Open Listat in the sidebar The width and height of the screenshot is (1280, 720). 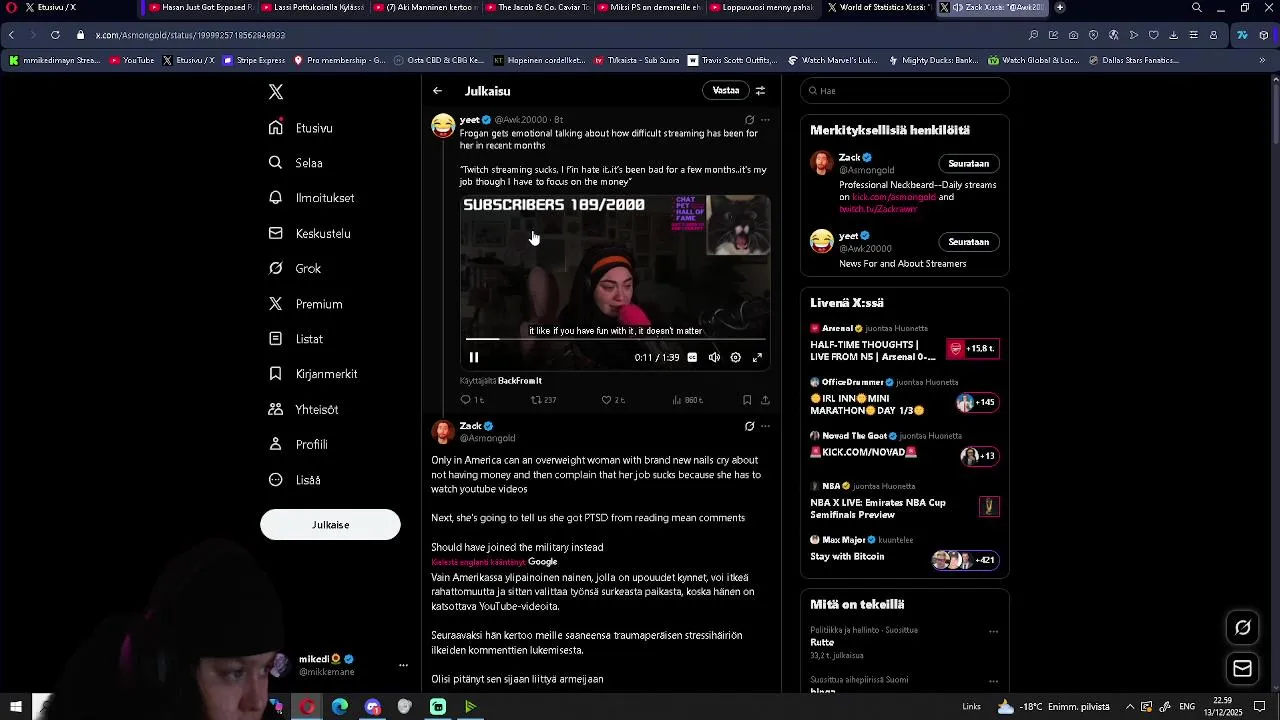pyautogui.click(x=296, y=339)
